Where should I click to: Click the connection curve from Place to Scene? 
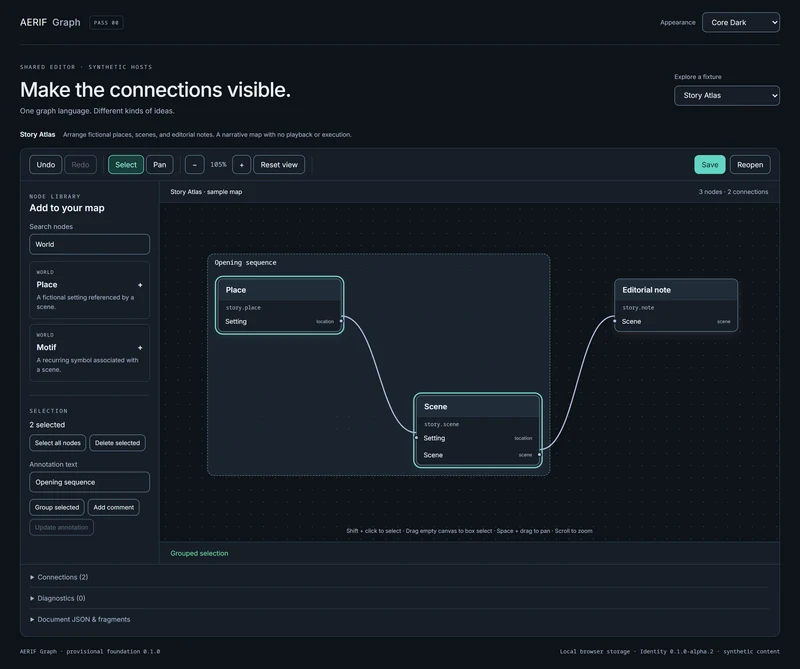click(379, 377)
